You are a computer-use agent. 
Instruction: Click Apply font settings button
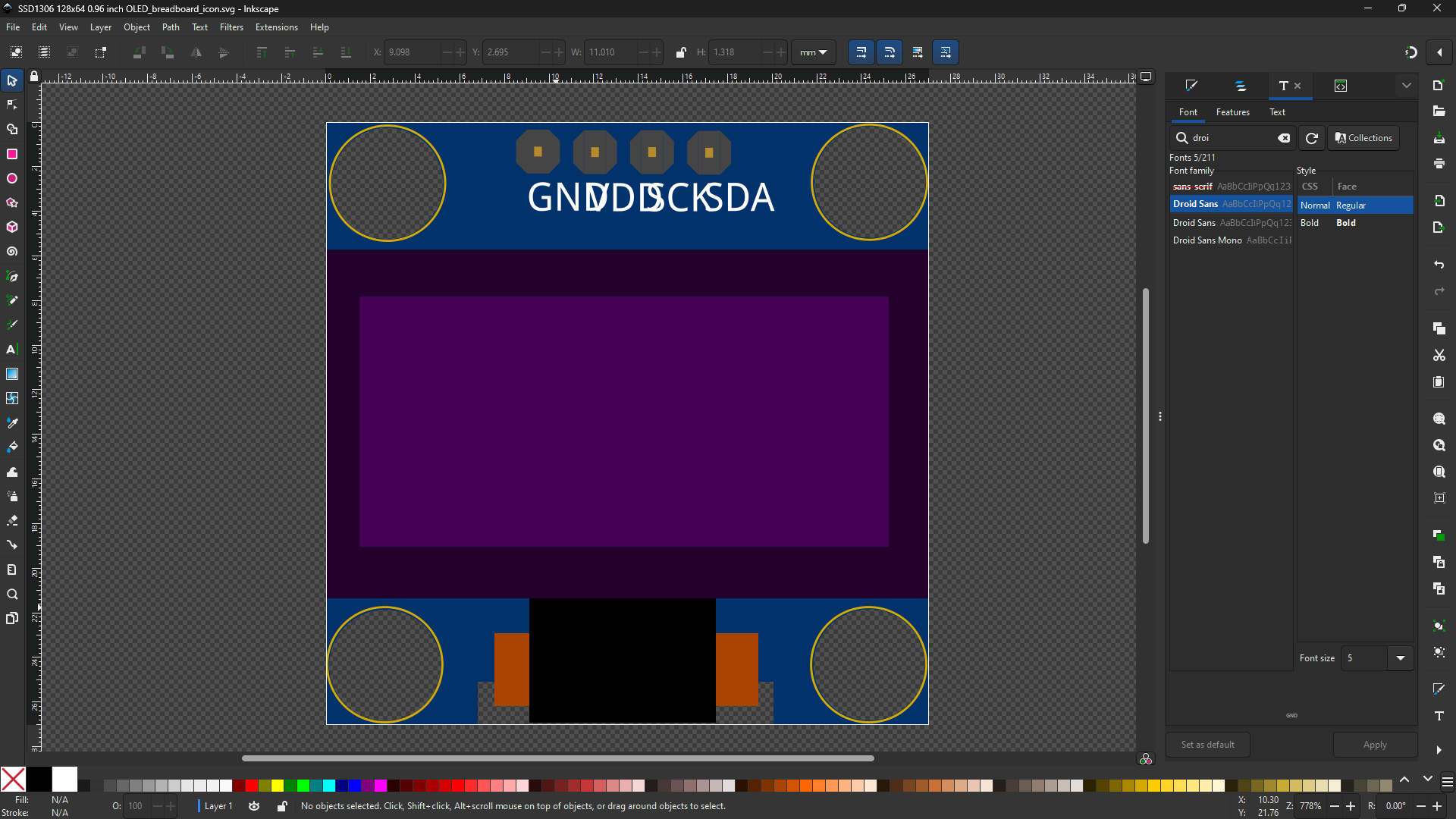(1374, 744)
